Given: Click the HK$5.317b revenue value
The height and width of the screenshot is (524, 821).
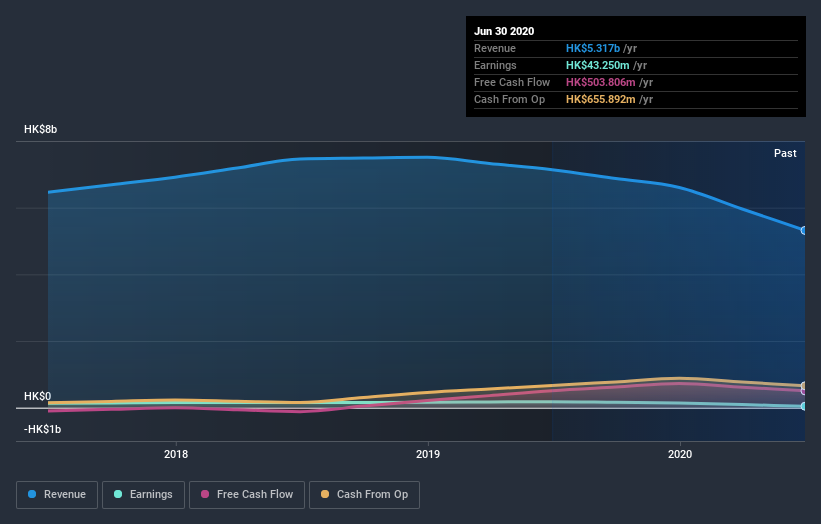Looking at the screenshot, I should pyautogui.click(x=593, y=48).
